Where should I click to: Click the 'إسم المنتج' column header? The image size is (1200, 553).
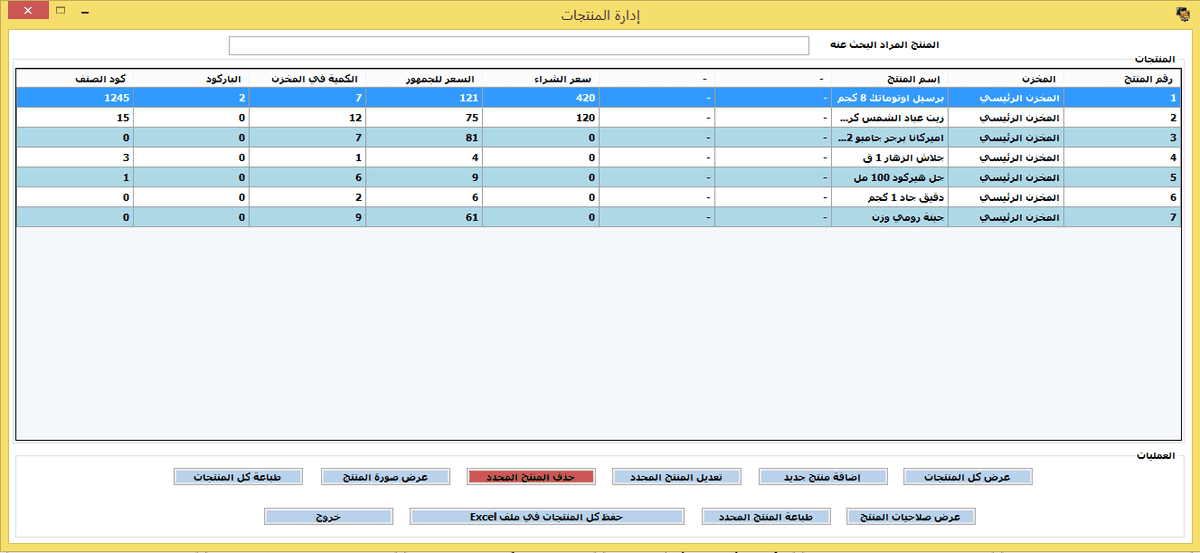(x=889, y=78)
